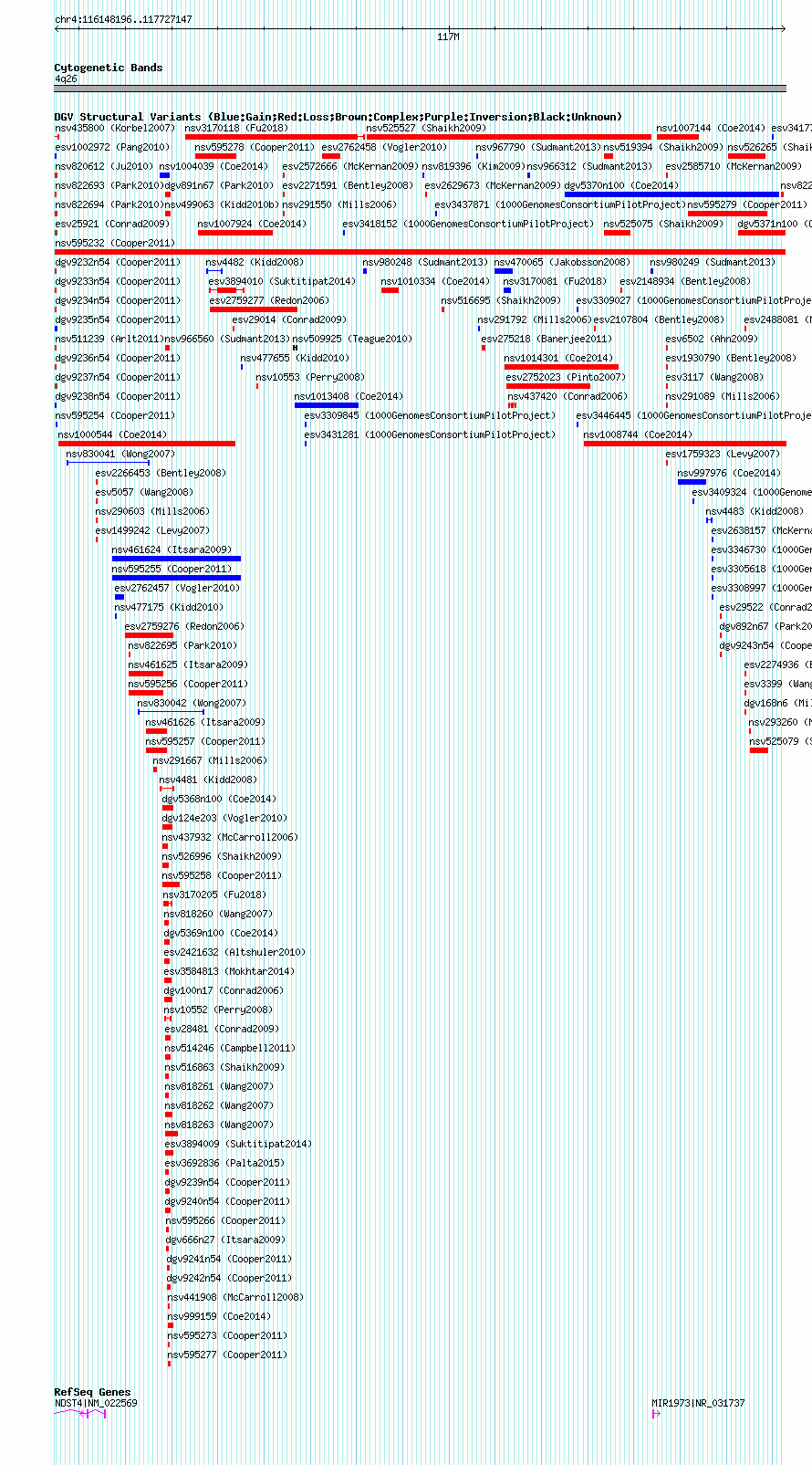
Task: Open nsv595255 (Cooper2011) variant
Action: [172, 569]
